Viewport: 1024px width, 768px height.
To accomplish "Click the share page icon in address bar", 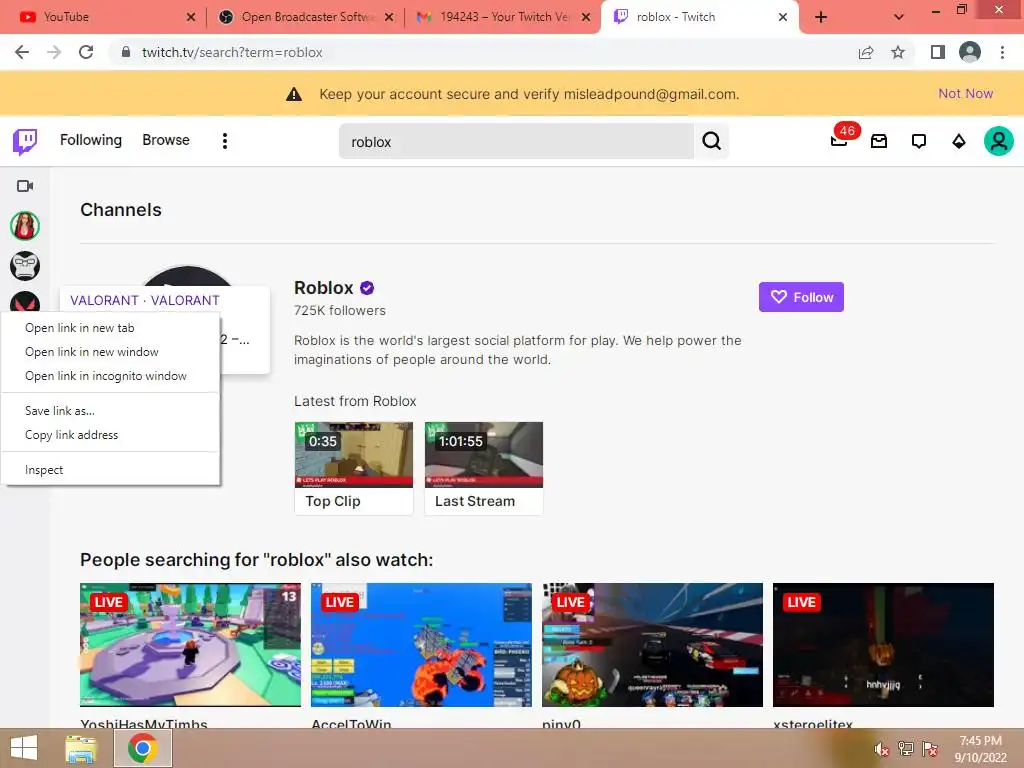I will click(866, 52).
